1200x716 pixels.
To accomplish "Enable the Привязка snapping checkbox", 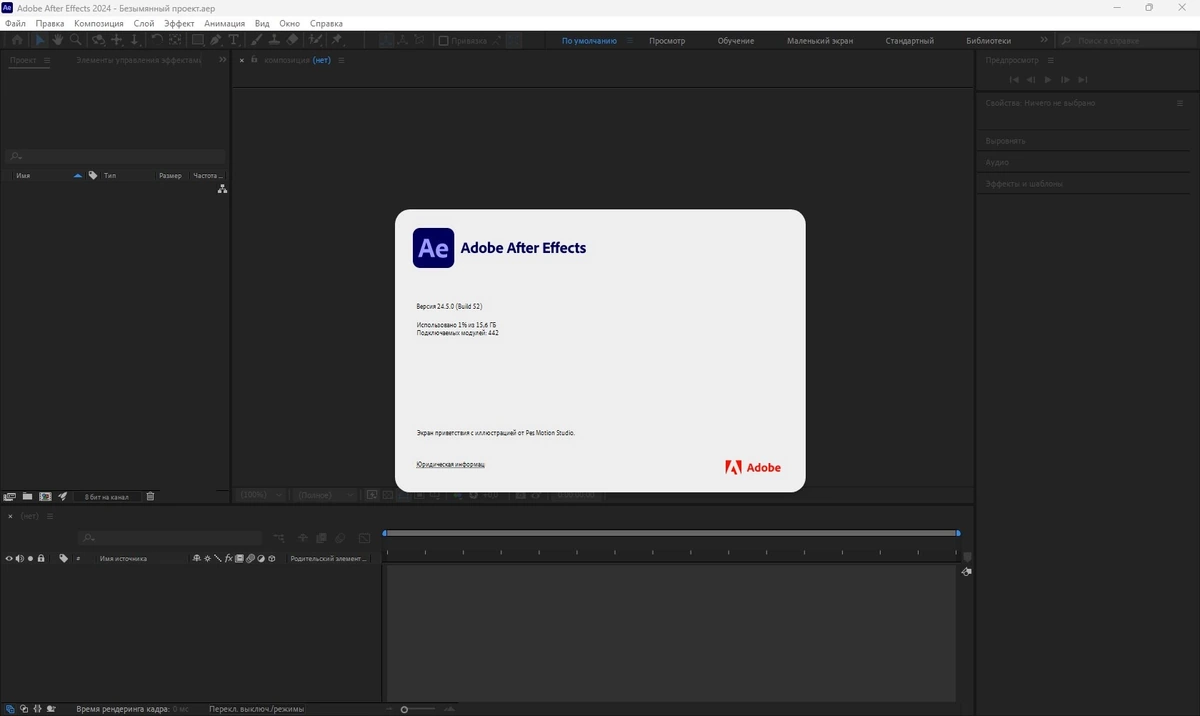I will pos(444,41).
